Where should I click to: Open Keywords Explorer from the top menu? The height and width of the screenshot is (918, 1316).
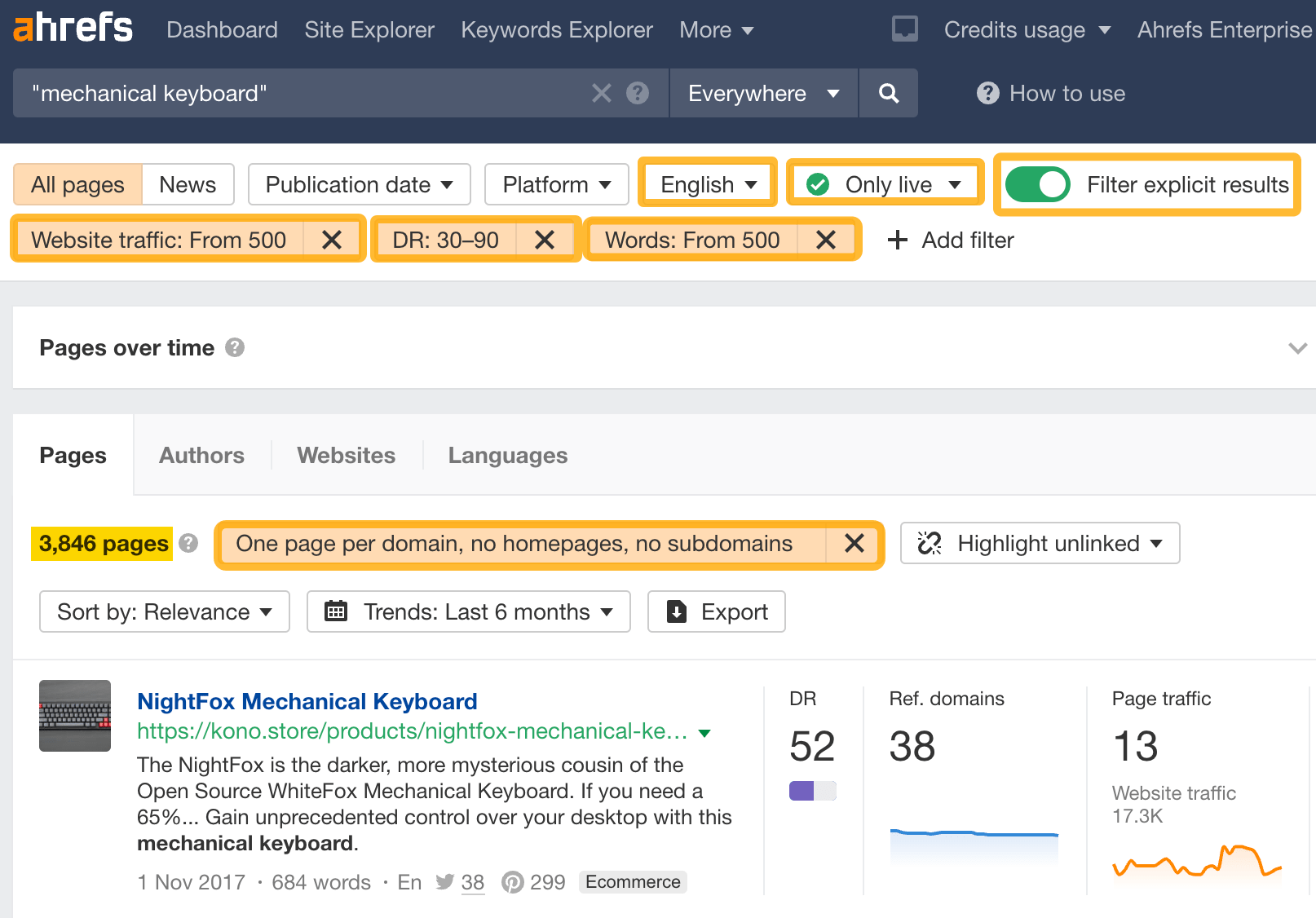(556, 29)
